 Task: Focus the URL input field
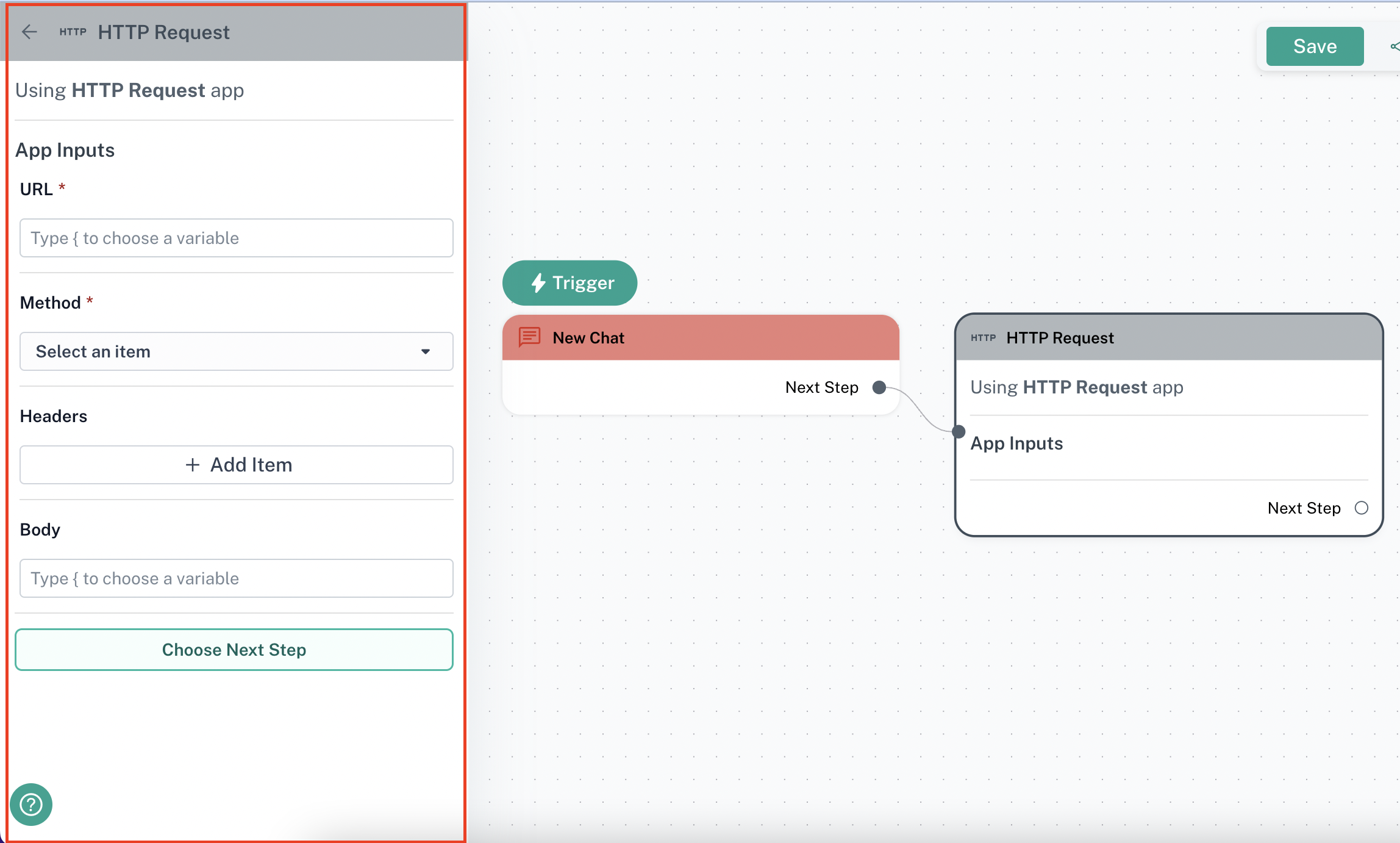[236, 238]
